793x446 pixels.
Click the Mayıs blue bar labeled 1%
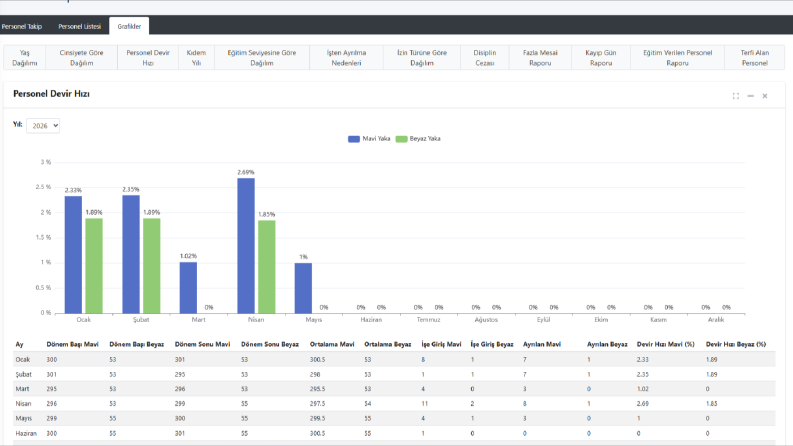(303, 288)
